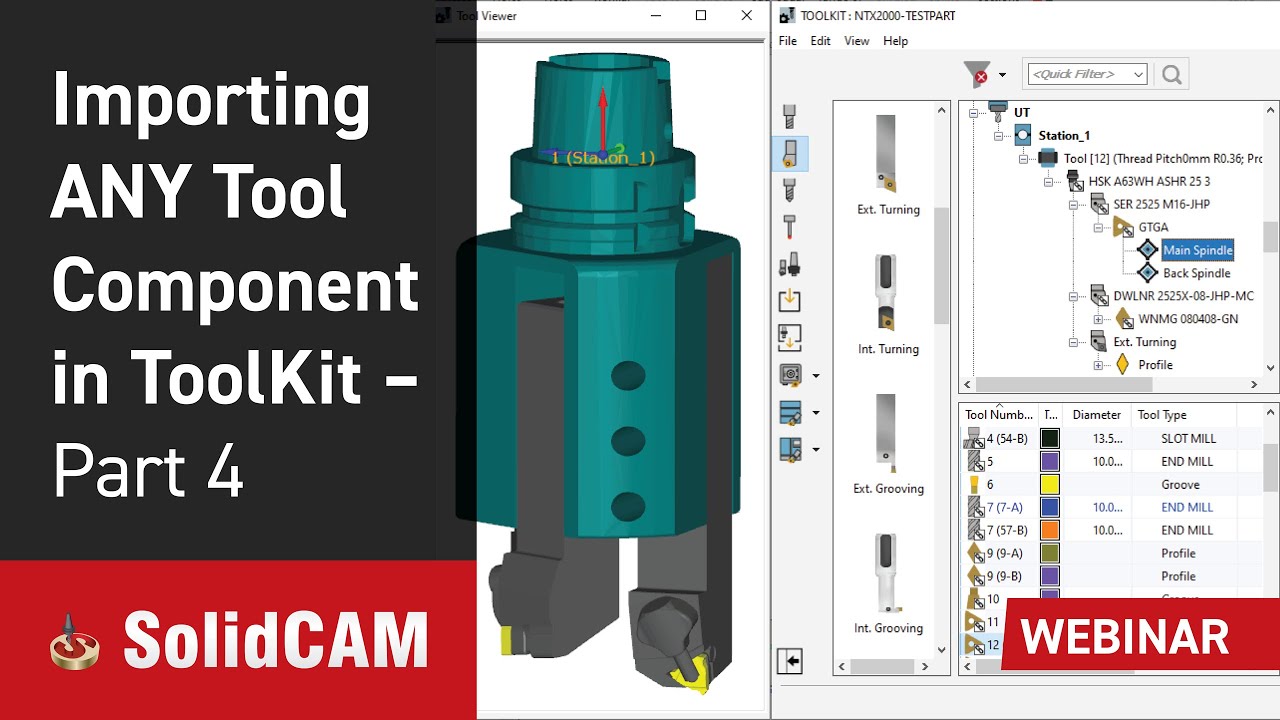The image size is (1280, 720).
Task: Collapse the Station_1 tree node
Action: 998,135
